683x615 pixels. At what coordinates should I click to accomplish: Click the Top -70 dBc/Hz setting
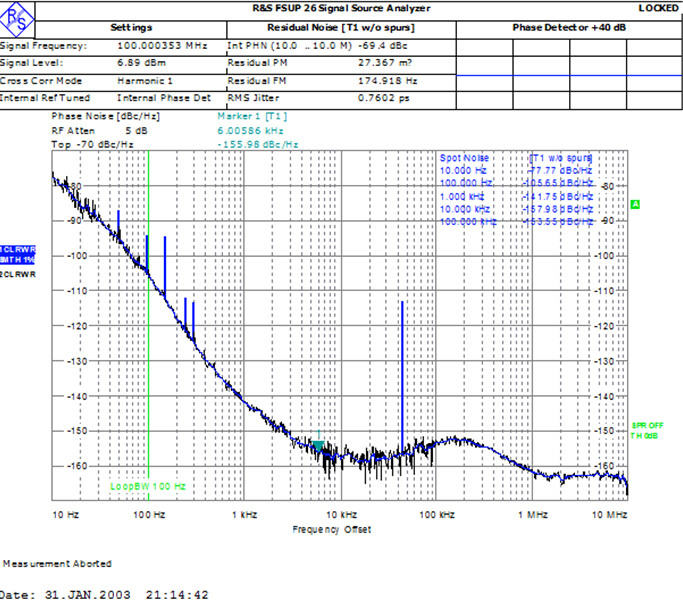pos(92,145)
